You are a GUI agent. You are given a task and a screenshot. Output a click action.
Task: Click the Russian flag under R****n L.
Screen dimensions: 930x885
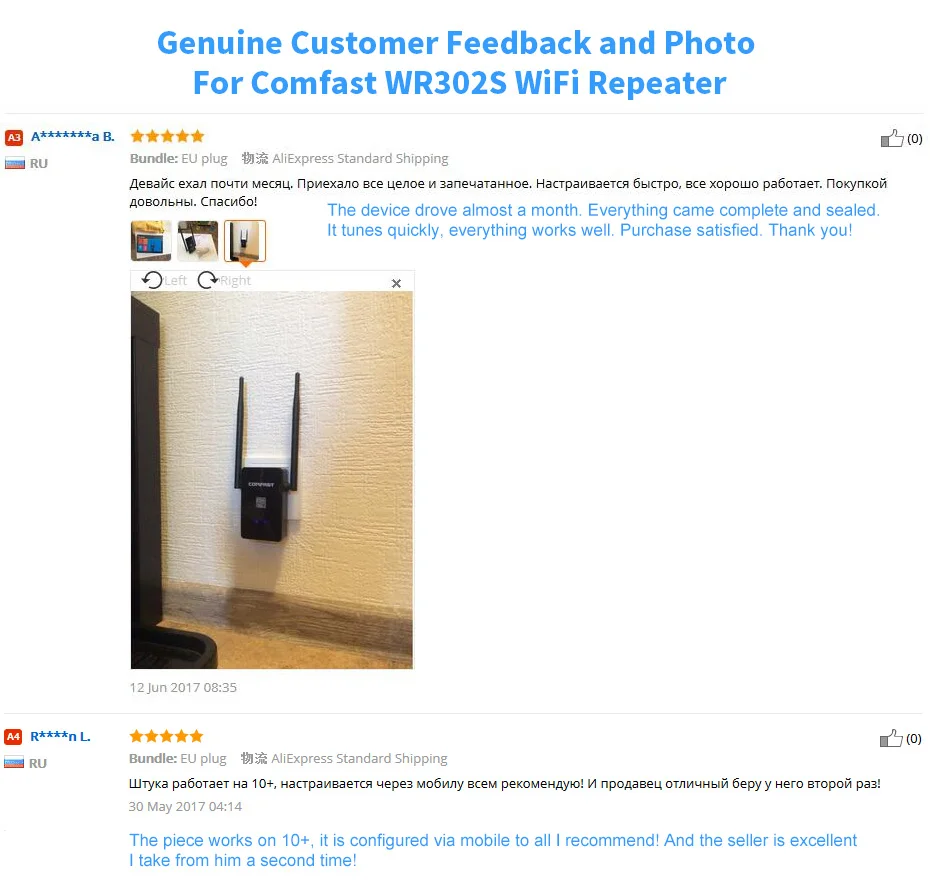point(14,762)
